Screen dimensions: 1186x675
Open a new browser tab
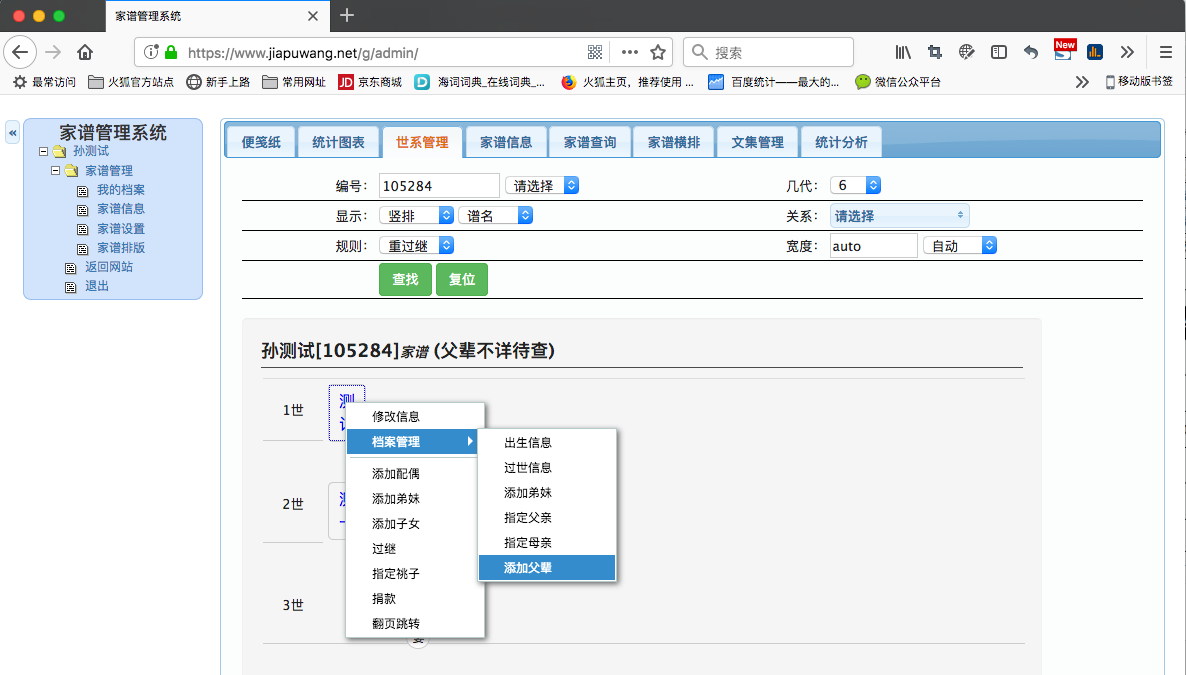(346, 15)
